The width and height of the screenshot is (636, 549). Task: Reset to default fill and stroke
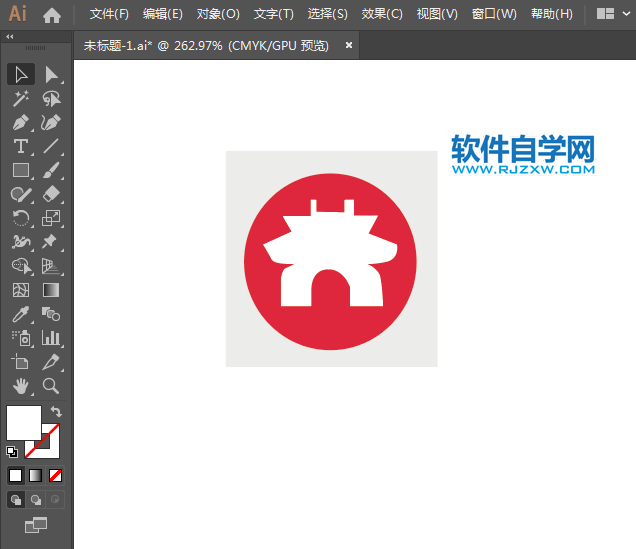pyautogui.click(x=12, y=452)
